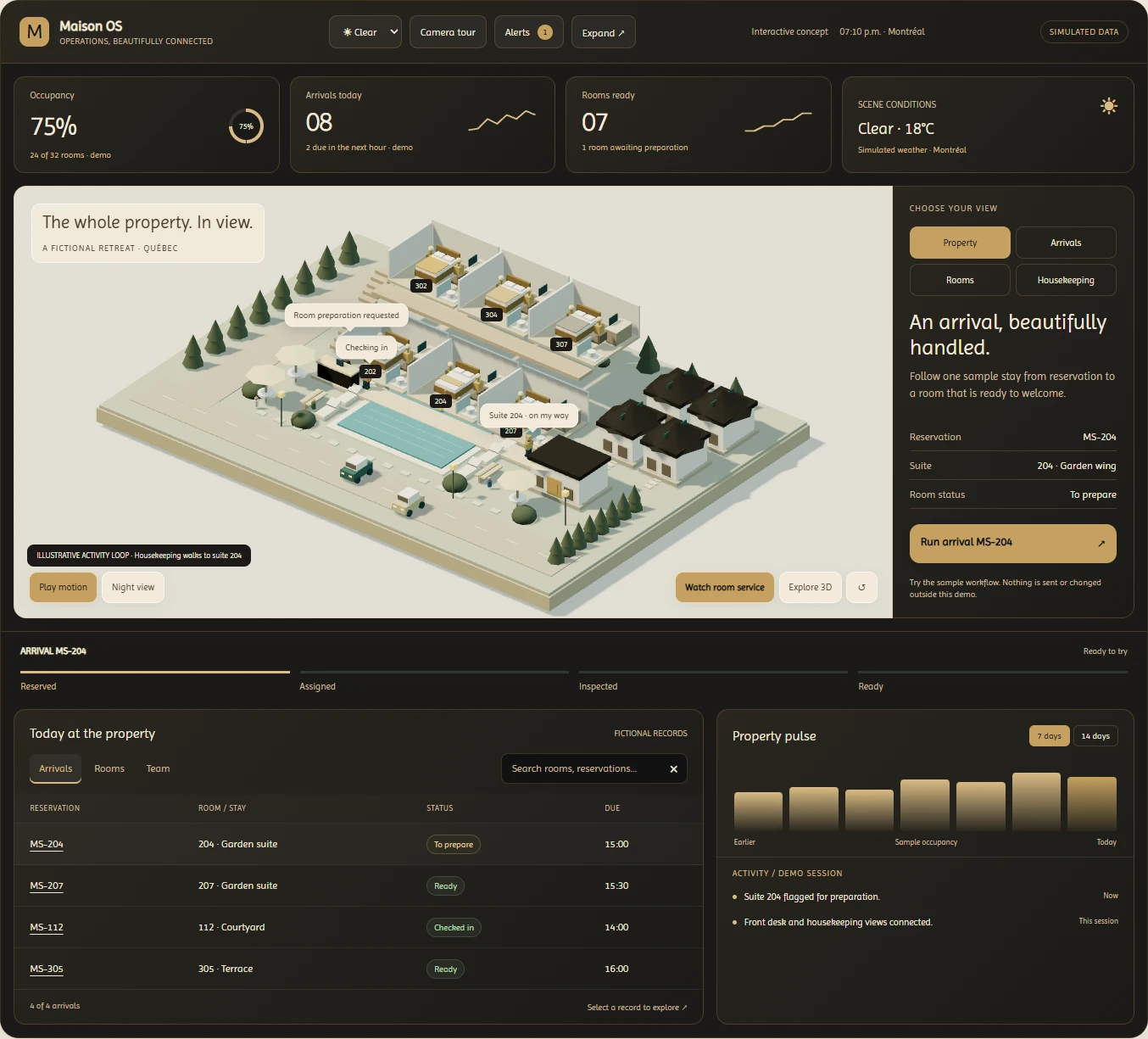Viewport: 1148px width, 1039px height.
Task: Open the Clear weather dropdown
Action: 365,32
